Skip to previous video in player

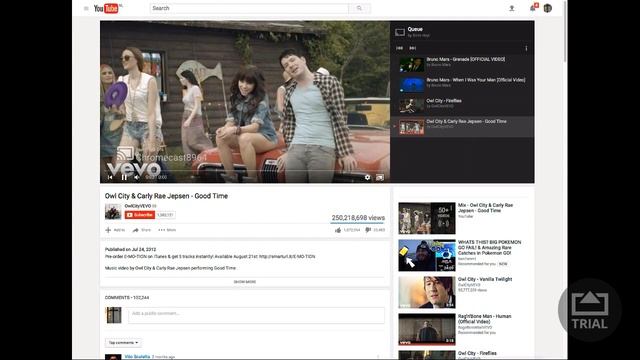[110, 177]
